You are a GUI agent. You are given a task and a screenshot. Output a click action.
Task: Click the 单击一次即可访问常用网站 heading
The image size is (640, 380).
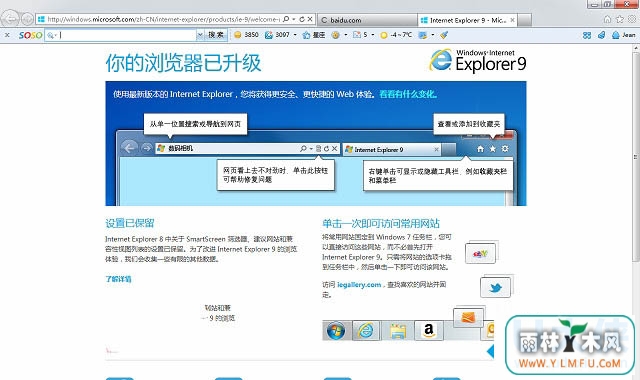(381, 223)
